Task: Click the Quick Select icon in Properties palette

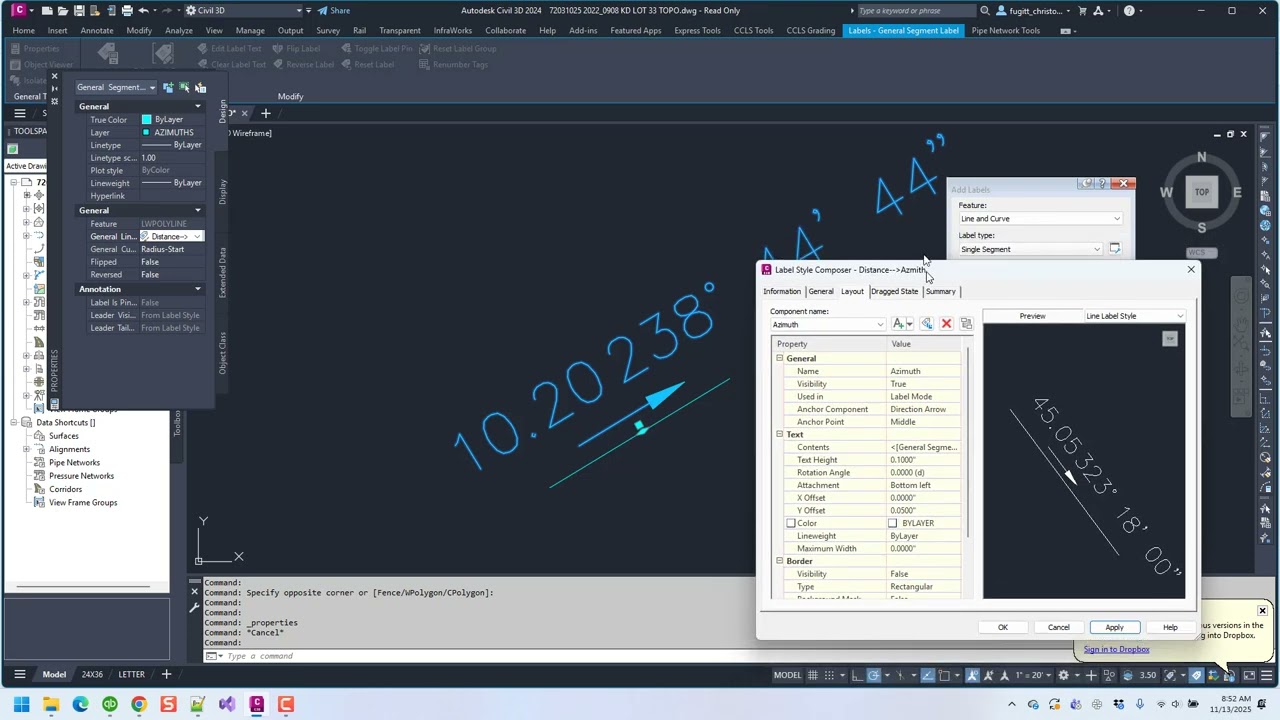Action: click(x=200, y=87)
